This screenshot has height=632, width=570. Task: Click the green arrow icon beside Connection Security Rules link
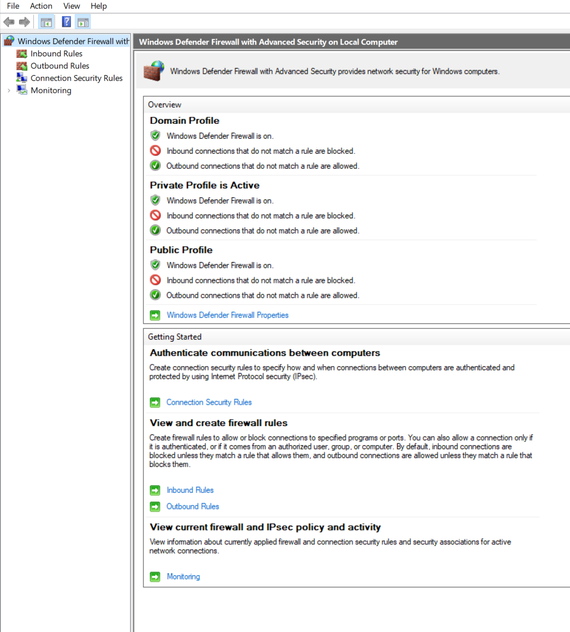[x=155, y=402]
